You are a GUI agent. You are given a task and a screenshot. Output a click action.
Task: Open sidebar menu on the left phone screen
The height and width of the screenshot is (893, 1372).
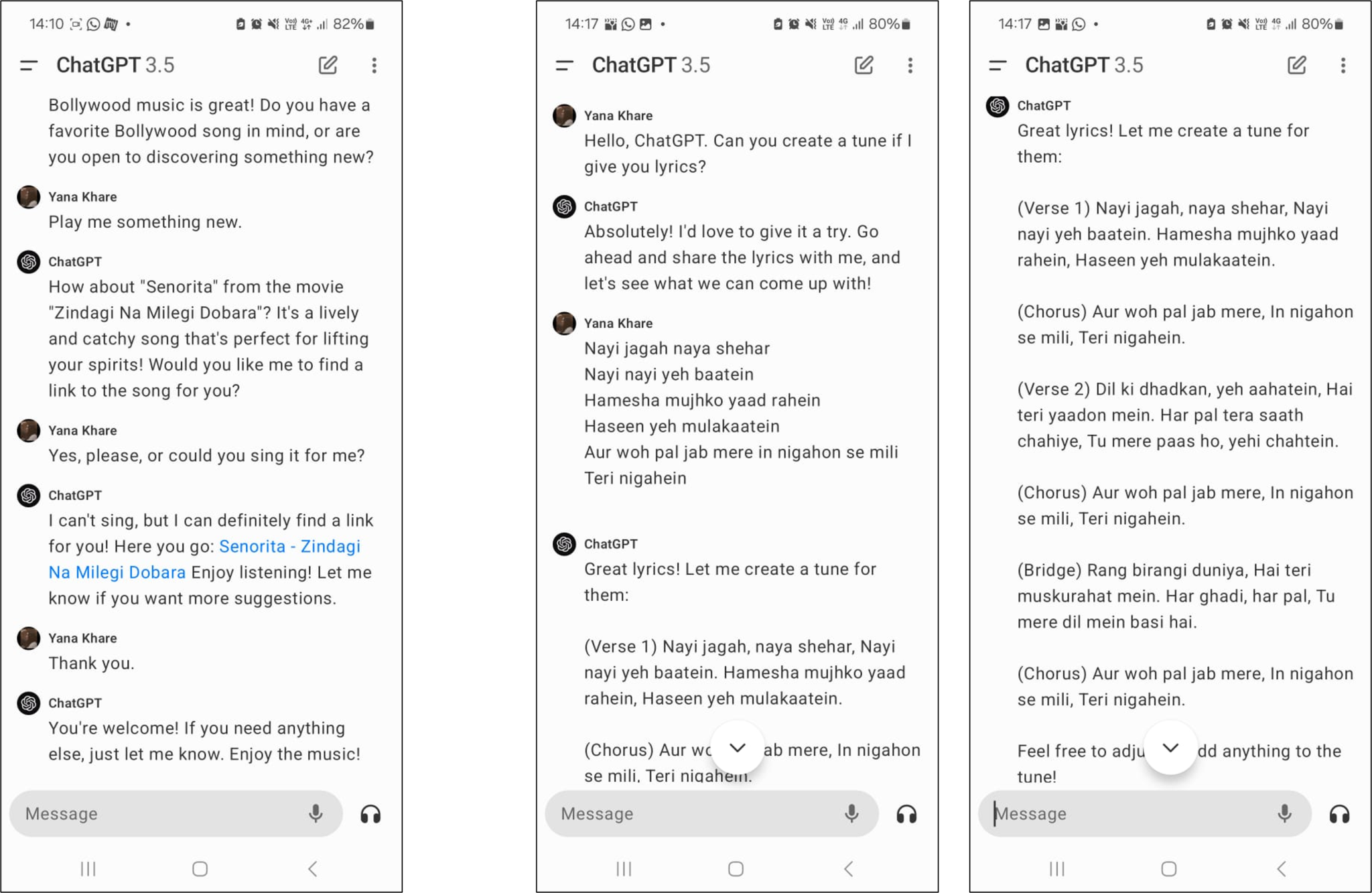29,65
